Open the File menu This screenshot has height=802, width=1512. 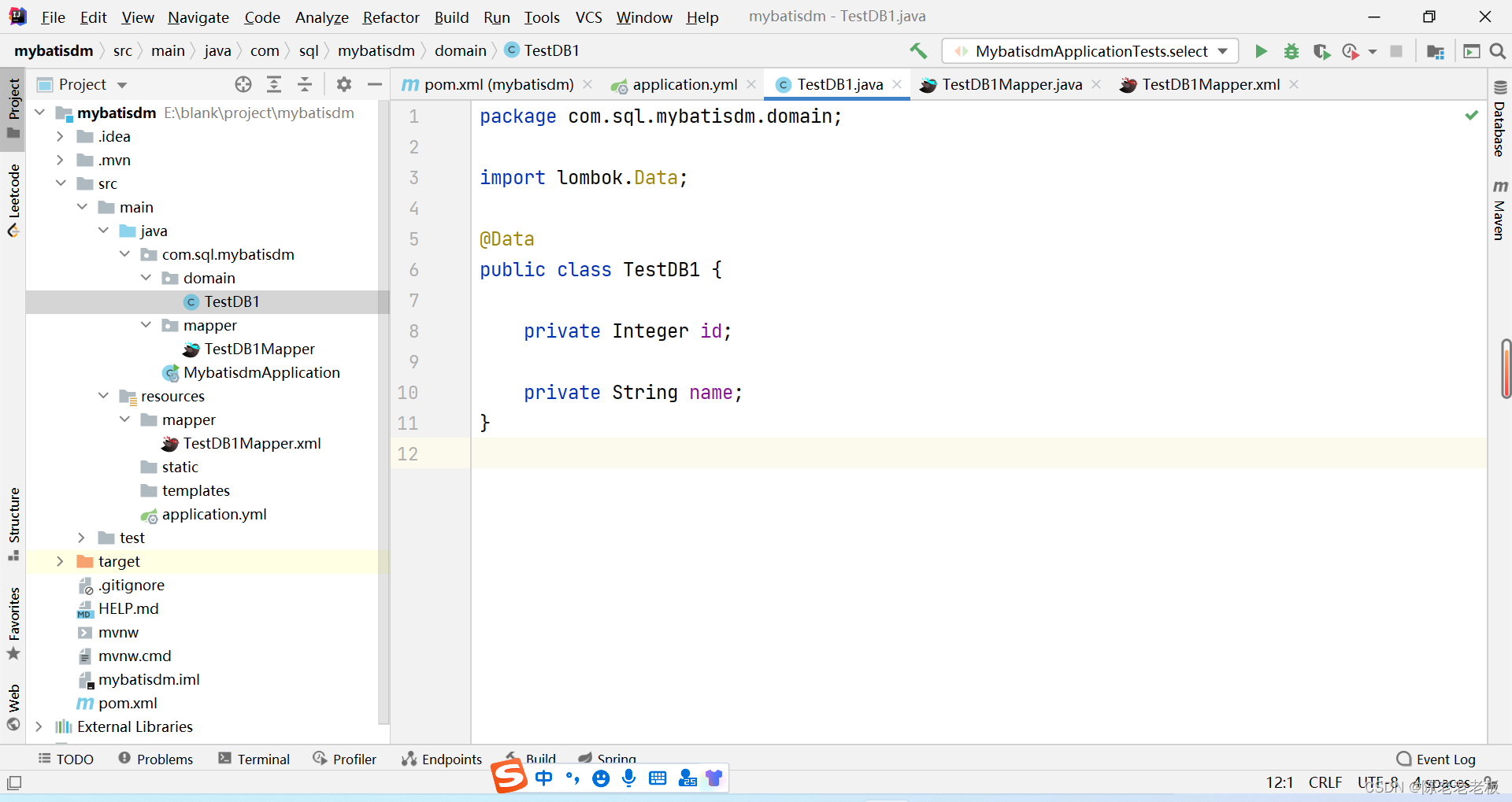click(53, 17)
